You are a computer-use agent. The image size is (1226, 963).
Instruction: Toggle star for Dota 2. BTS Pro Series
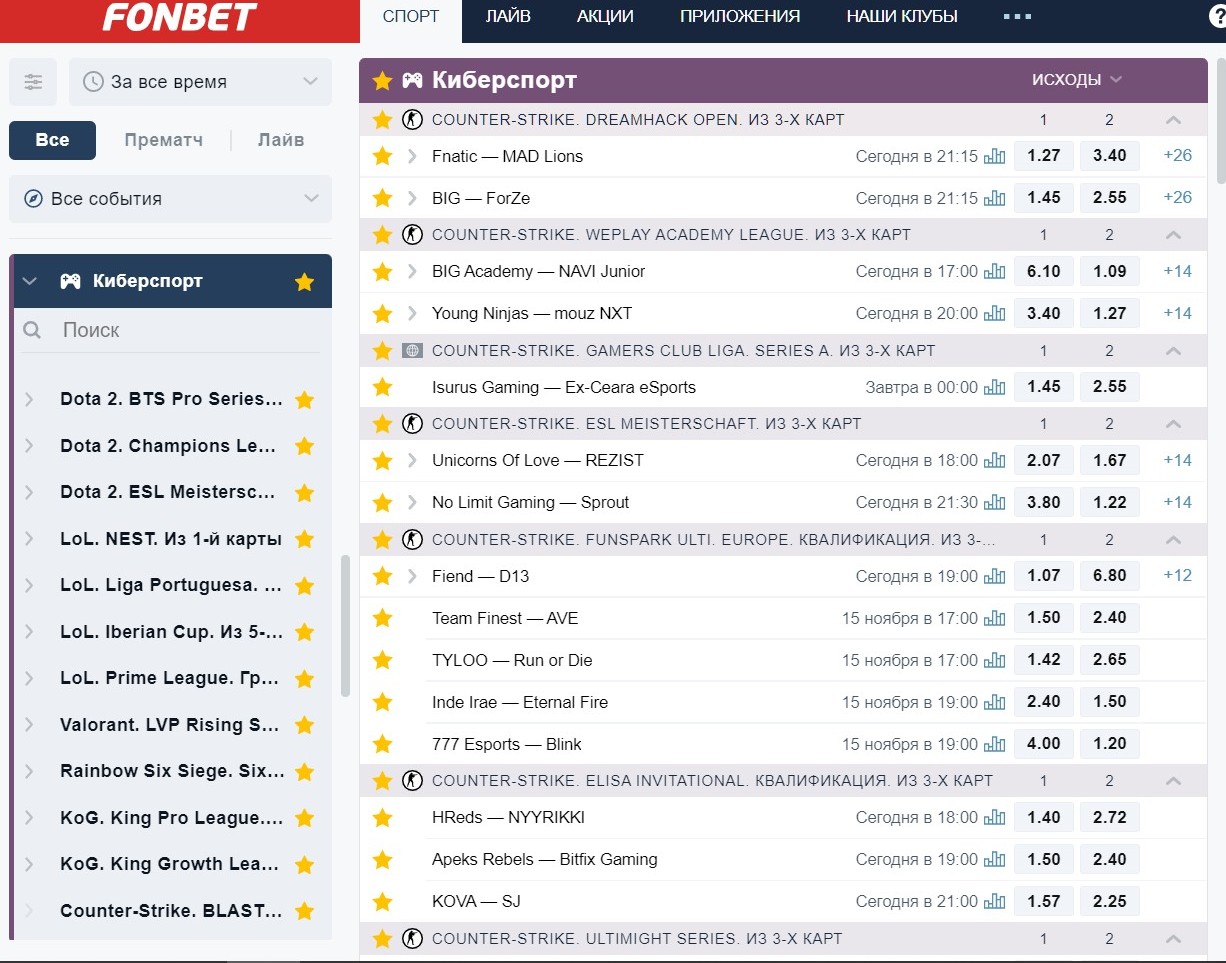305,400
